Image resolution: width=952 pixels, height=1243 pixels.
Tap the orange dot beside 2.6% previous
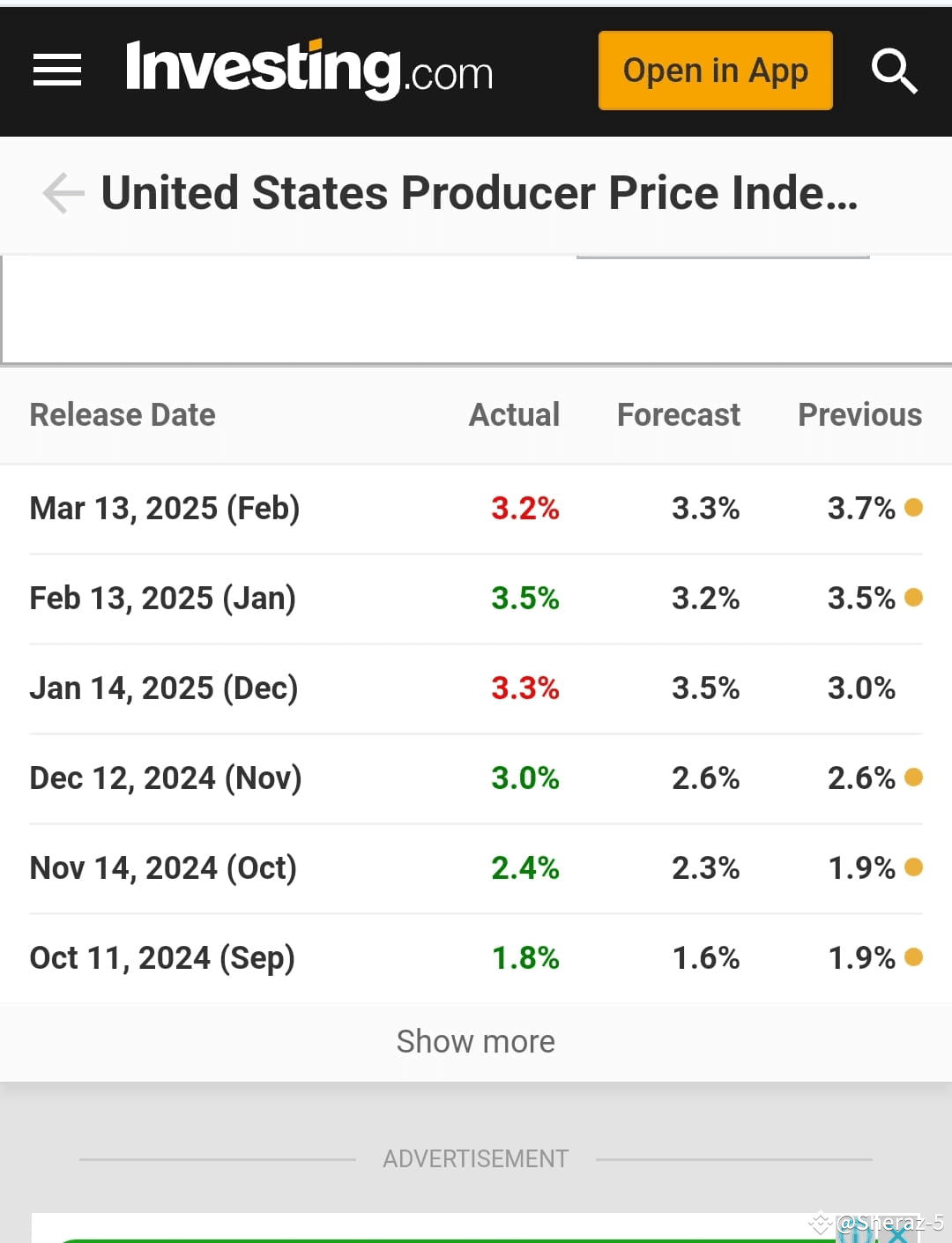pos(913,777)
